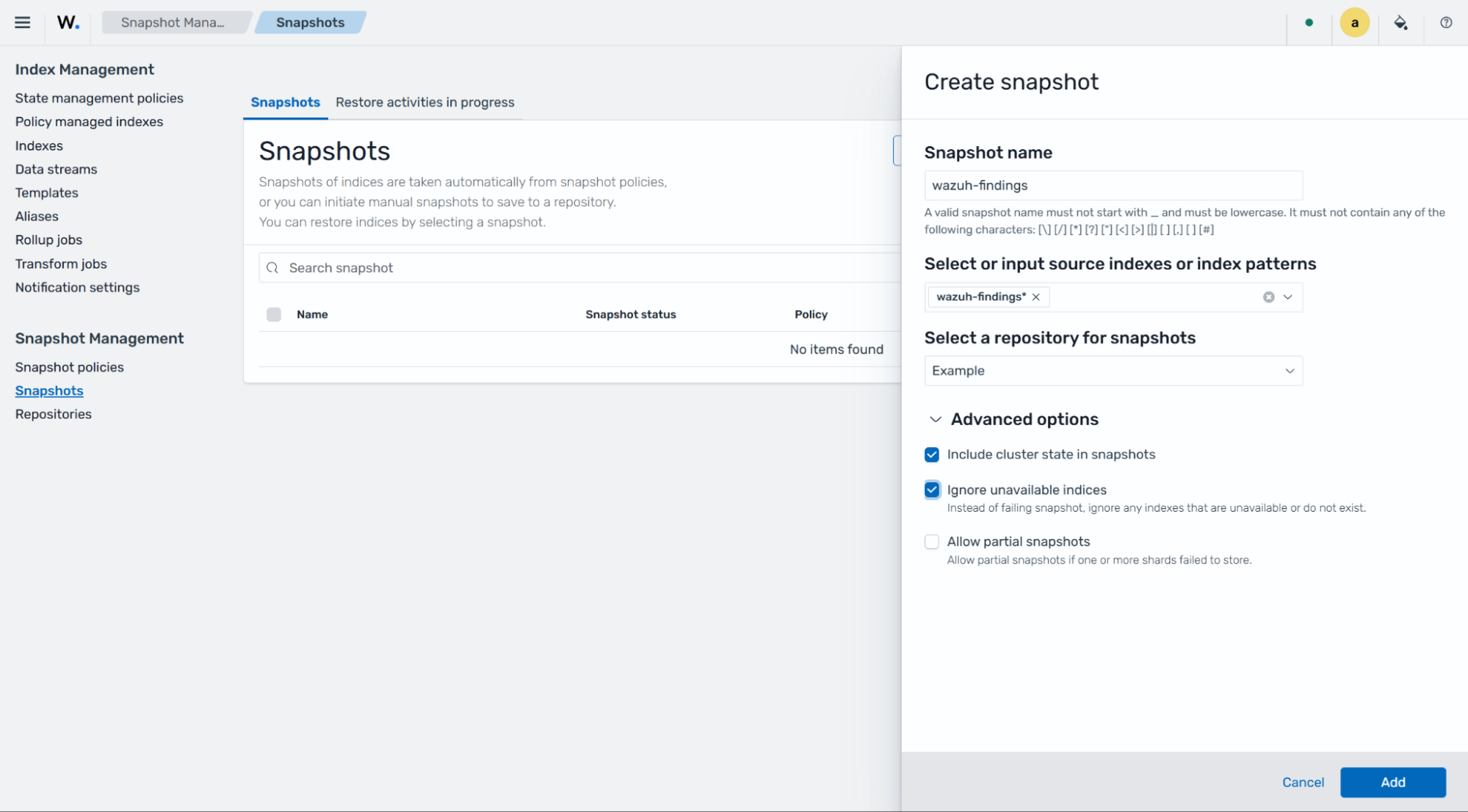Remove the wazuh-findings* index pattern tag
Viewport: 1468px width, 812px height.
[1036, 297]
